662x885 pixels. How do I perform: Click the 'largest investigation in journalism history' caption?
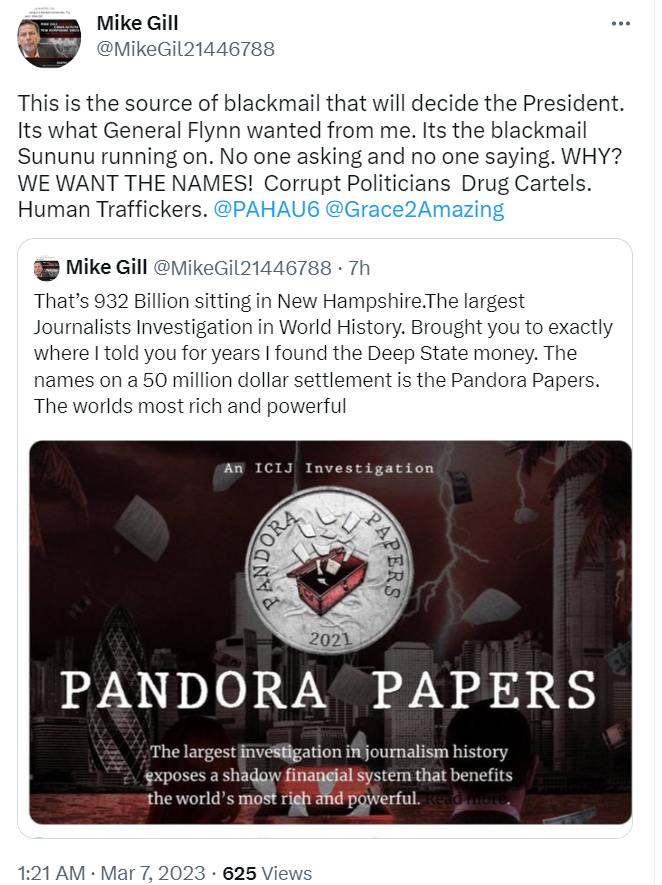pos(328,752)
